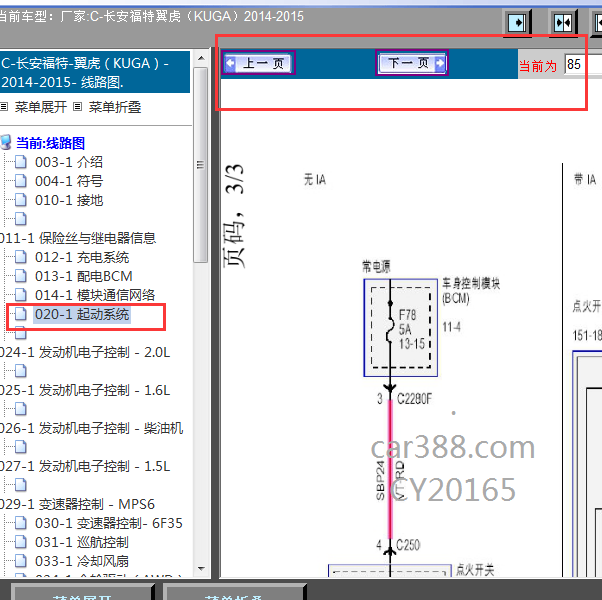Click page icon beside 014-1 模块通信网络
602x600 pixels.
[x=21, y=294]
